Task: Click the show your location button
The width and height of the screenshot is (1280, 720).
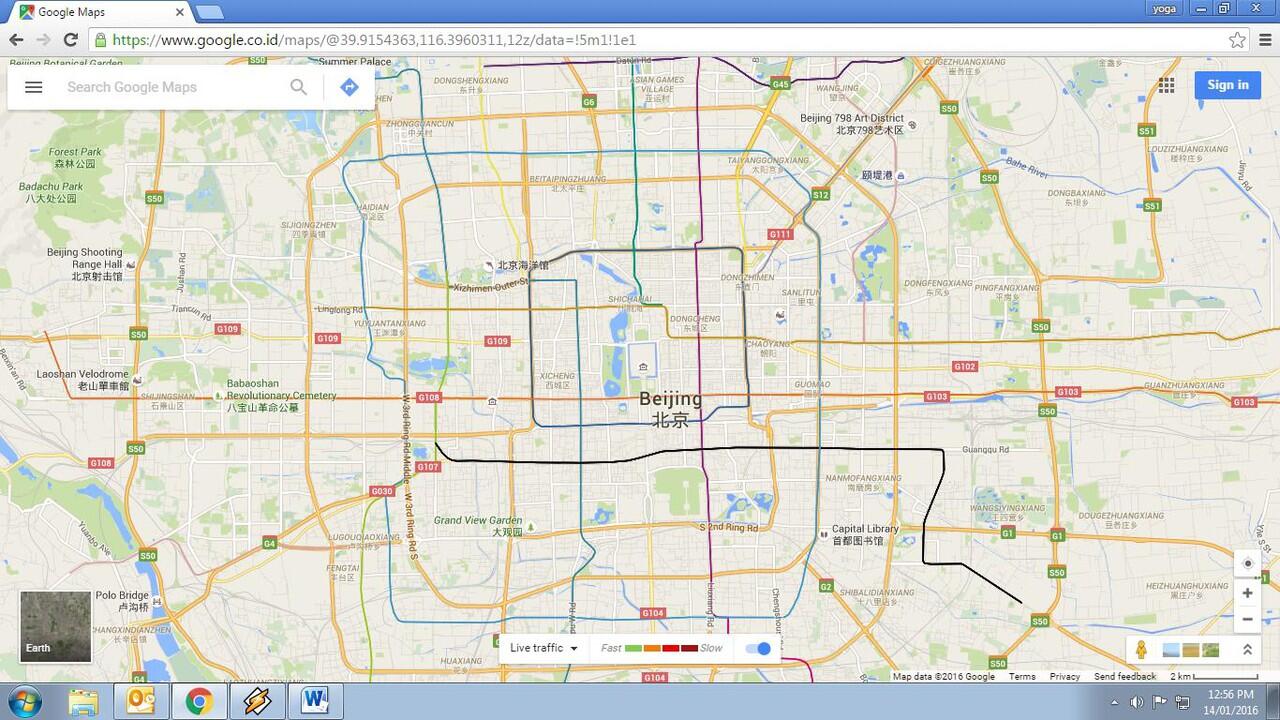Action: point(1247,563)
